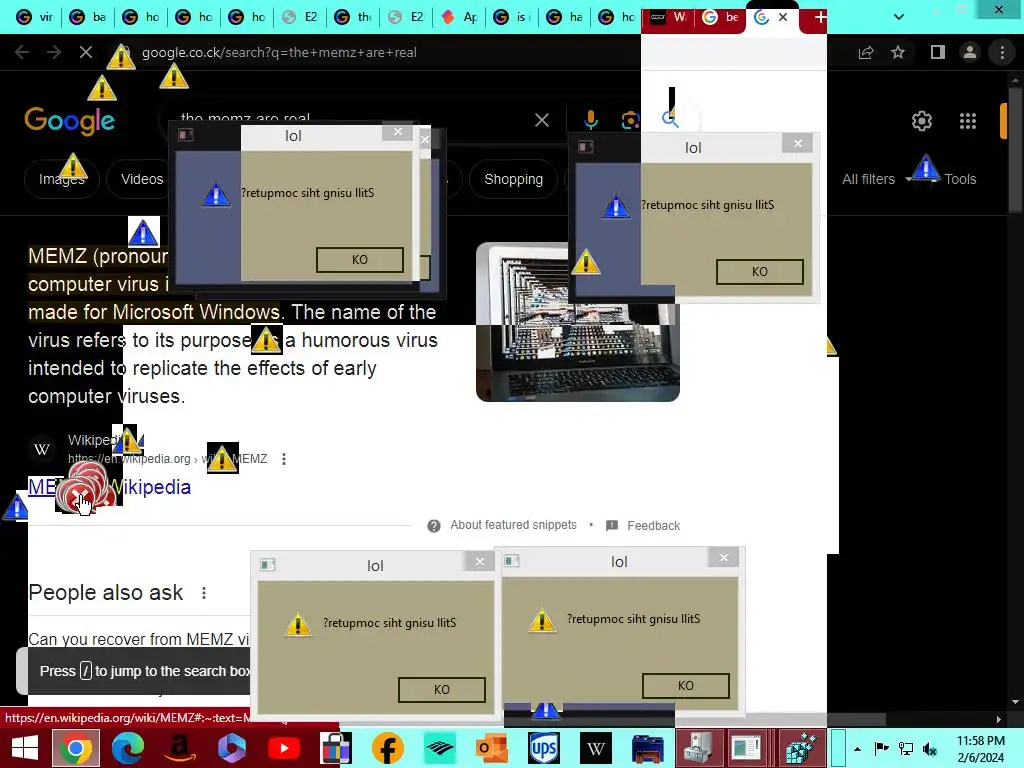1024x768 pixels.
Task: Start a voice search with the microphone
Action: click(590, 120)
